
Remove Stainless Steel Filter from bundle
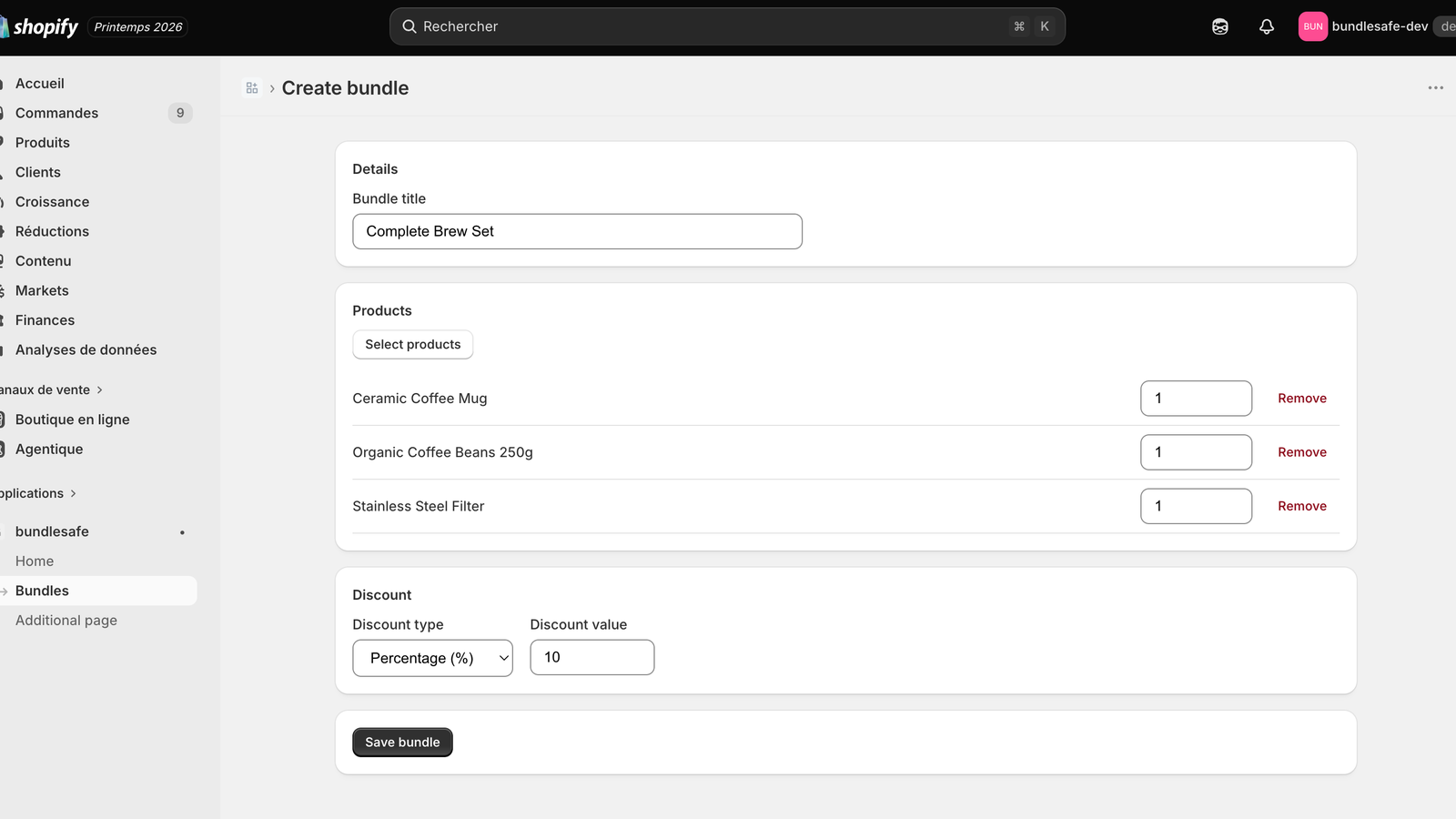tap(1302, 506)
